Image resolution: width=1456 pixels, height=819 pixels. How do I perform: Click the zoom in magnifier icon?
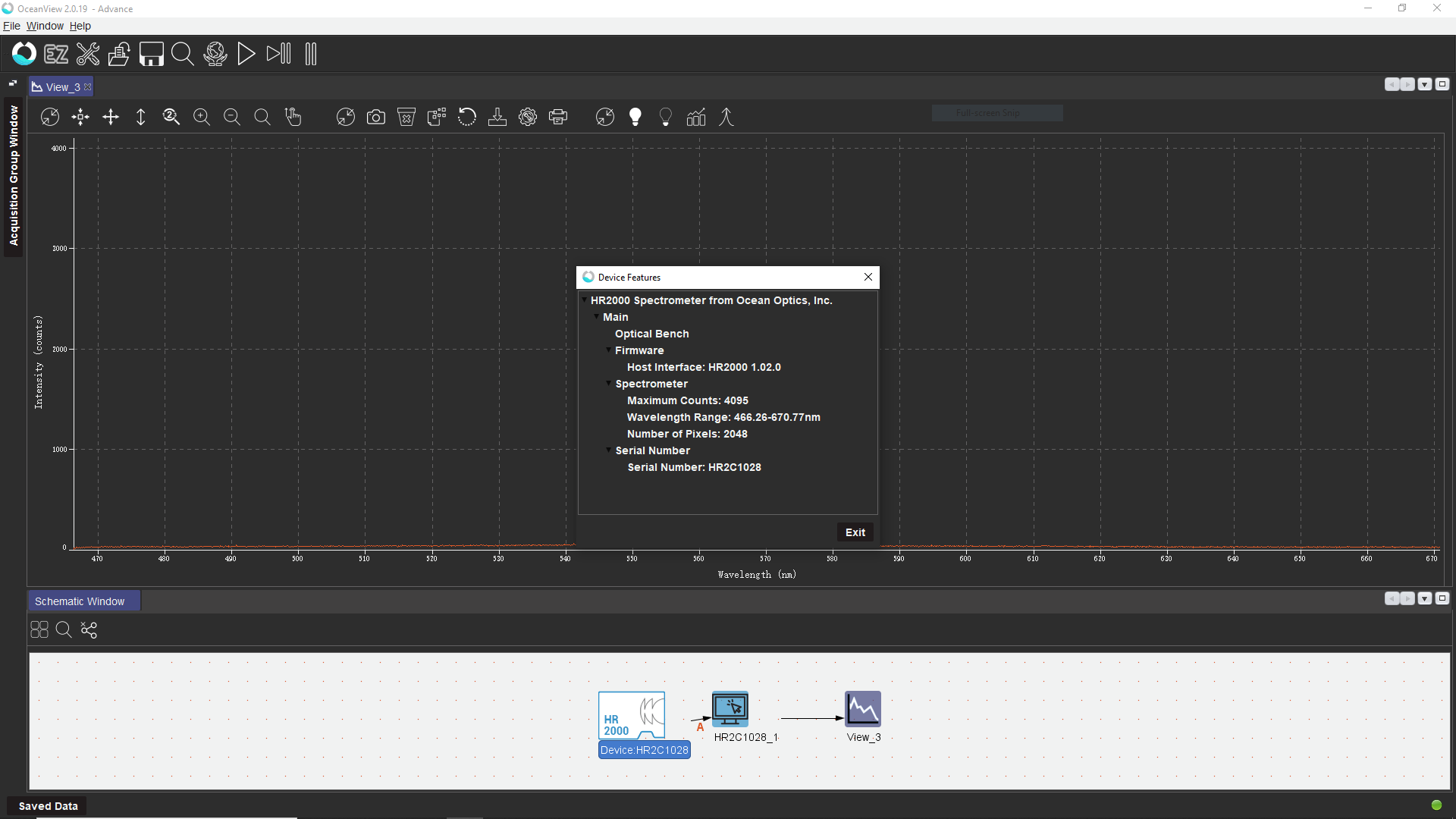pos(201,117)
